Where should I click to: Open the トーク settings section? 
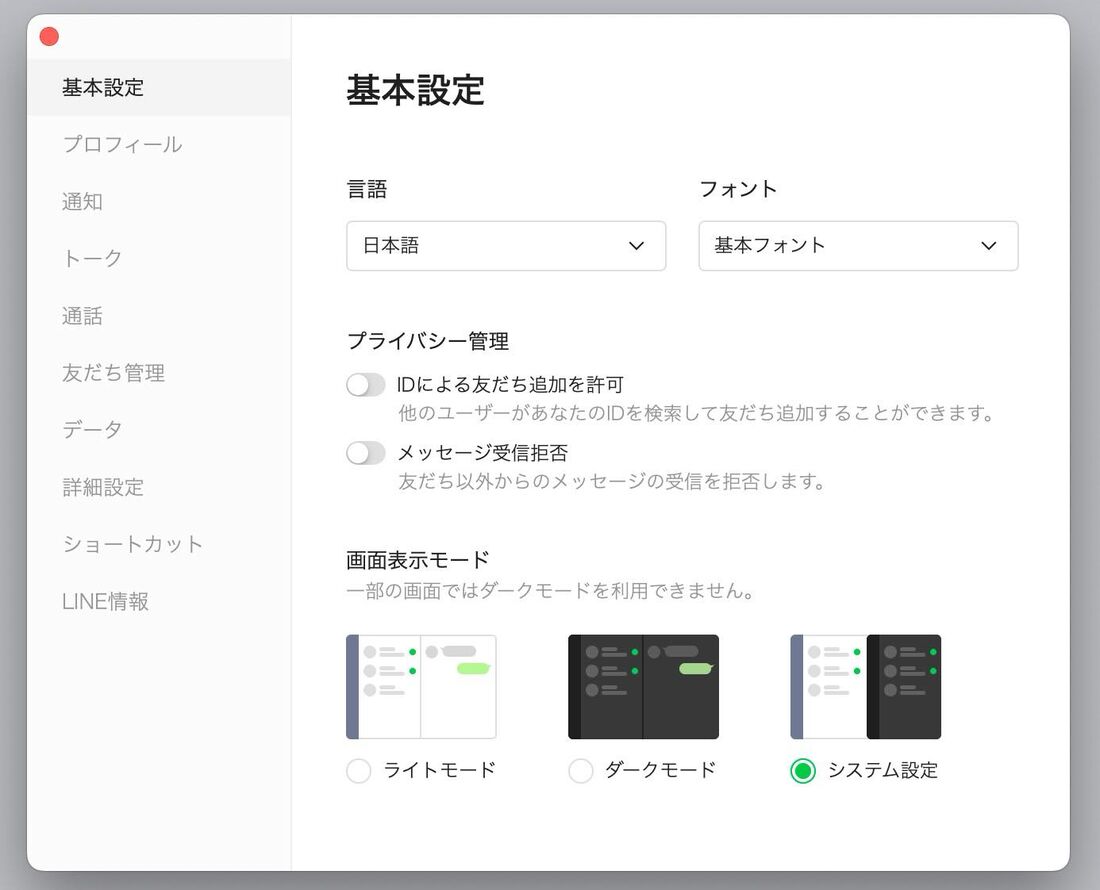92,258
